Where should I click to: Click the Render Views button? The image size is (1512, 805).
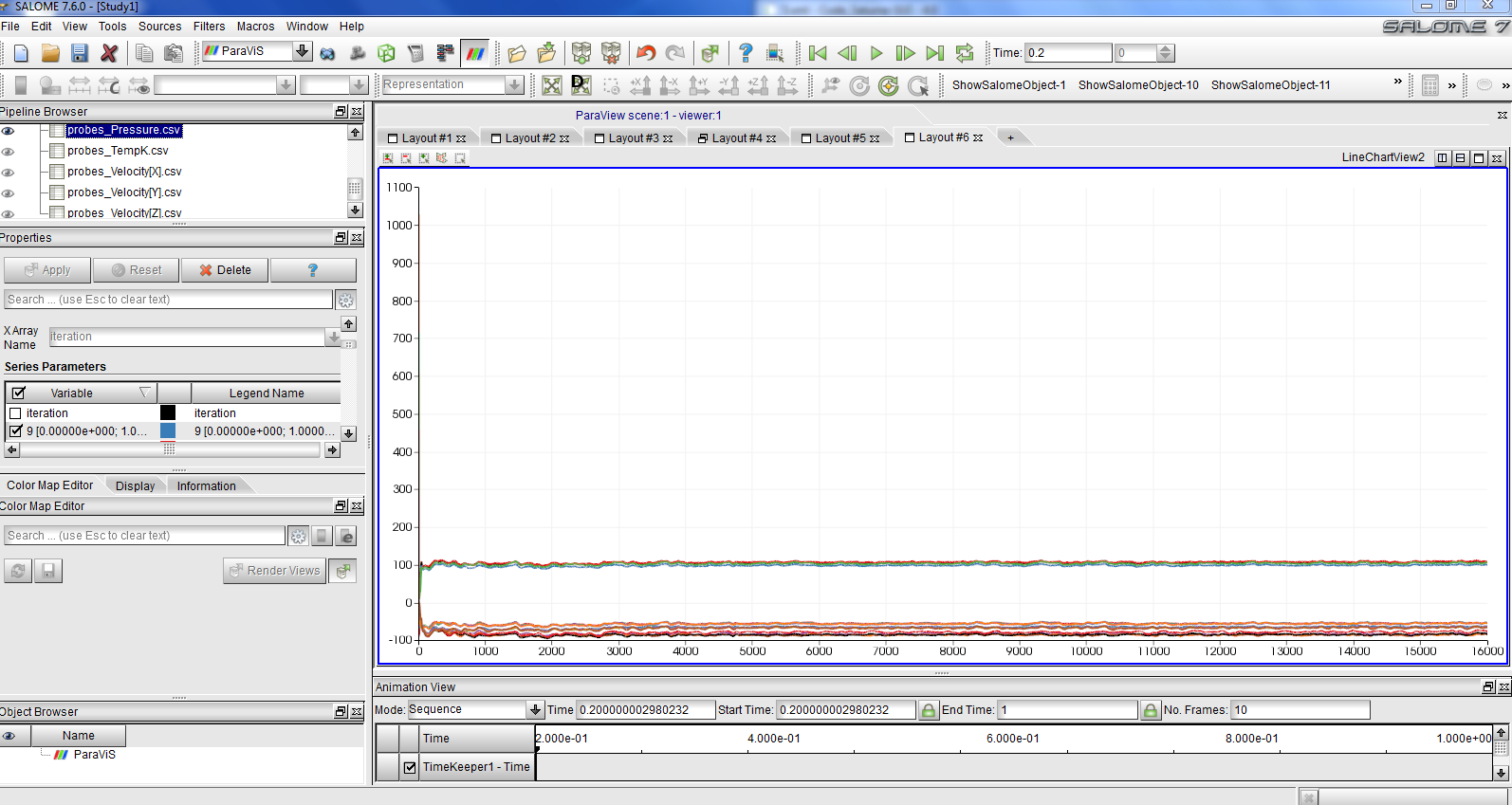tap(274, 571)
